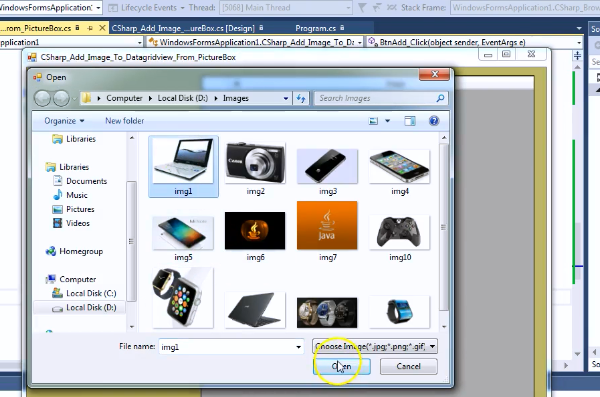Viewport: 600px width, 397px height.
Task: Click New folder in toolbar
Action: [x=125, y=121]
